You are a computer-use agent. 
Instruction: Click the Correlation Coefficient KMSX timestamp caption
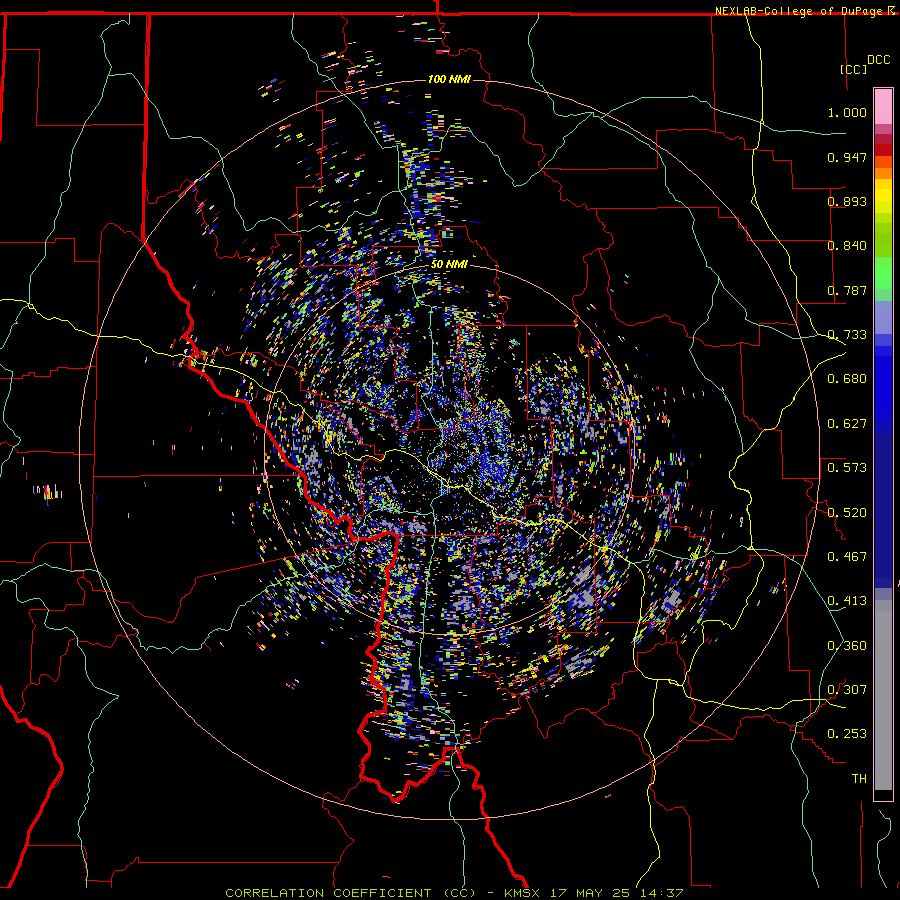[454, 893]
